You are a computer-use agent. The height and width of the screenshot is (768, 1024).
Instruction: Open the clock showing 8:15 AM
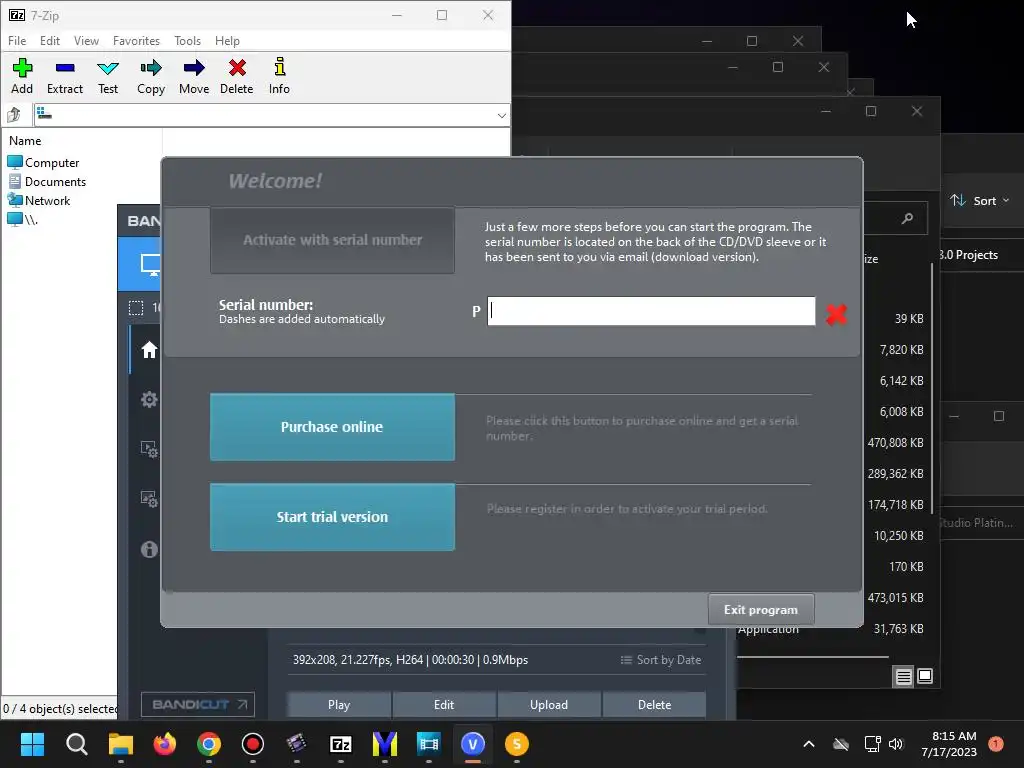pos(949,744)
